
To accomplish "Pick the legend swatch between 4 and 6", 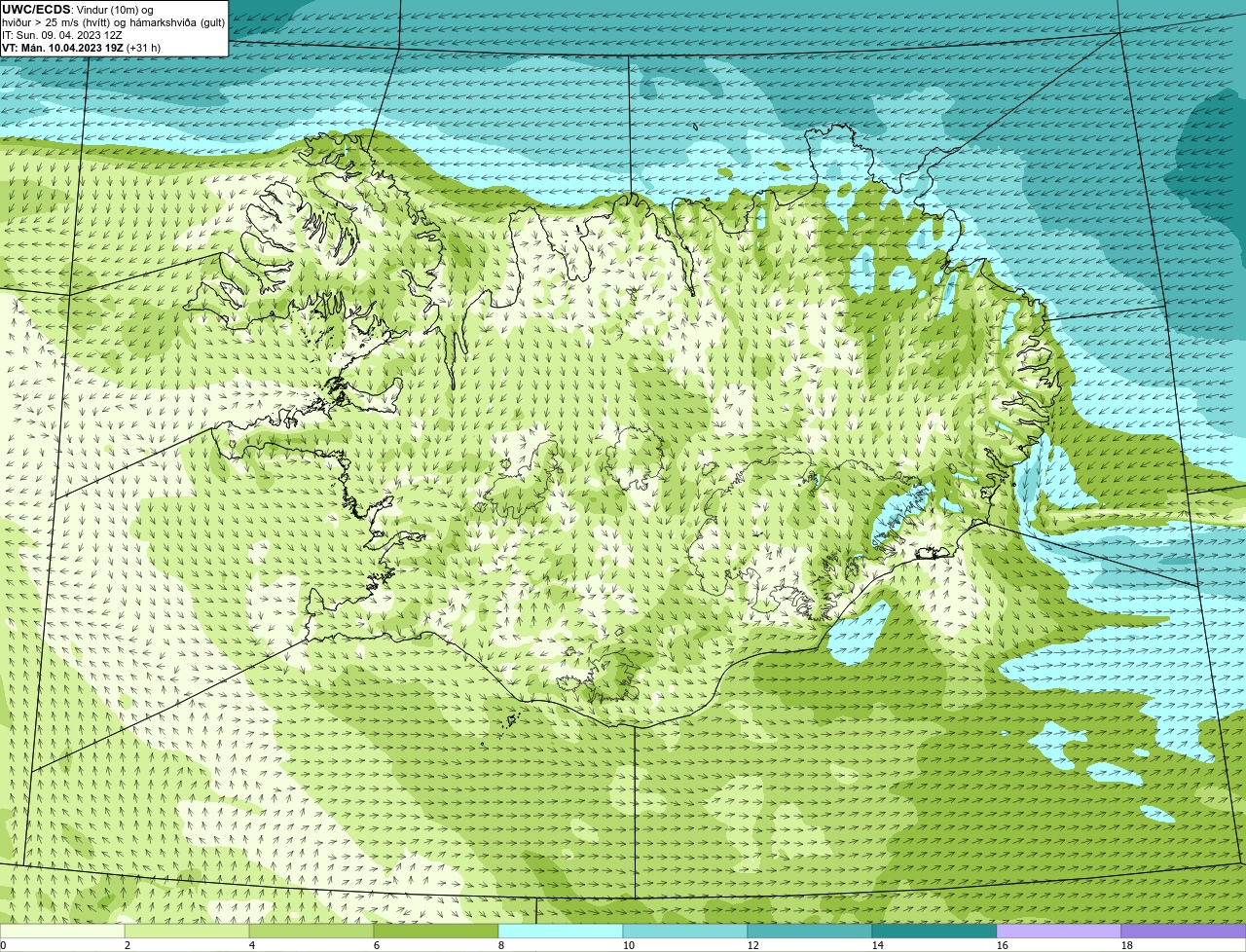I will (x=312, y=932).
